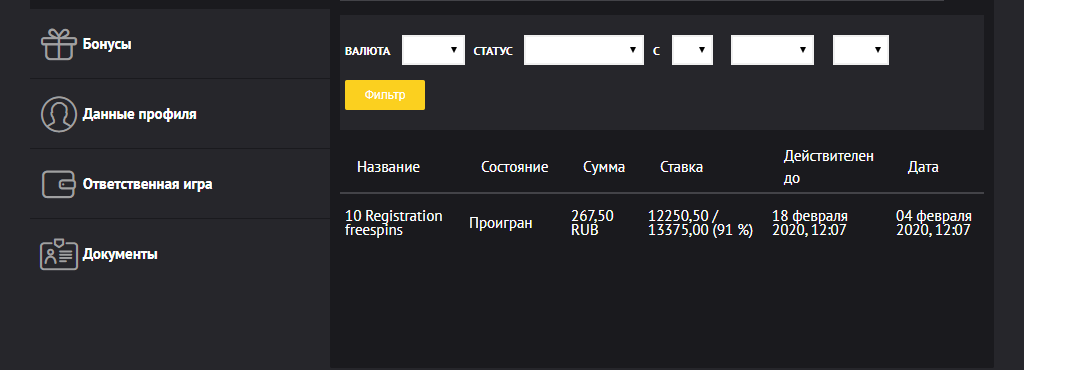Expand the Валюта currency dropdown

coord(433,50)
